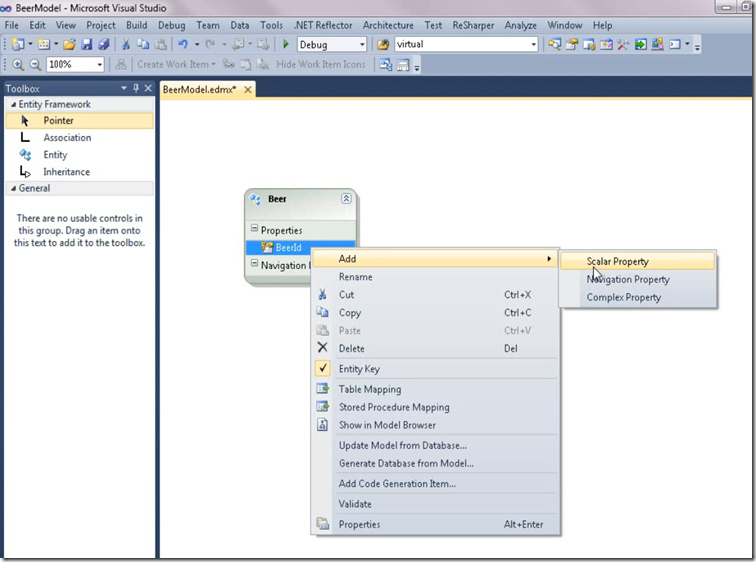
Task: Select Validate in the context menu
Action: click(x=435, y=504)
